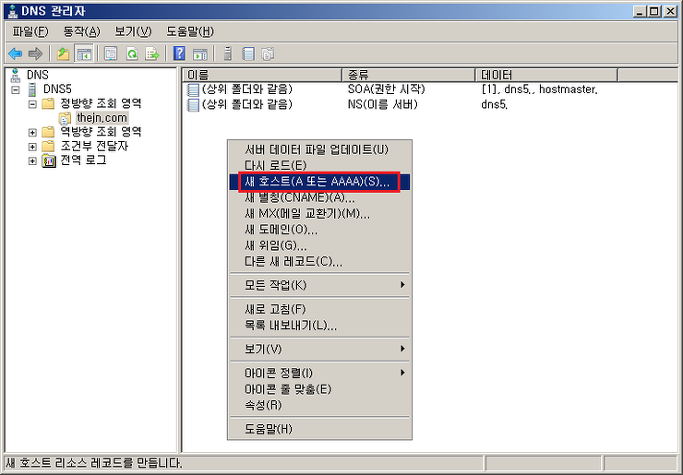Select the thejn.com zone in tree
The height and width of the screenshot is (475, 683).
(102, 118)
